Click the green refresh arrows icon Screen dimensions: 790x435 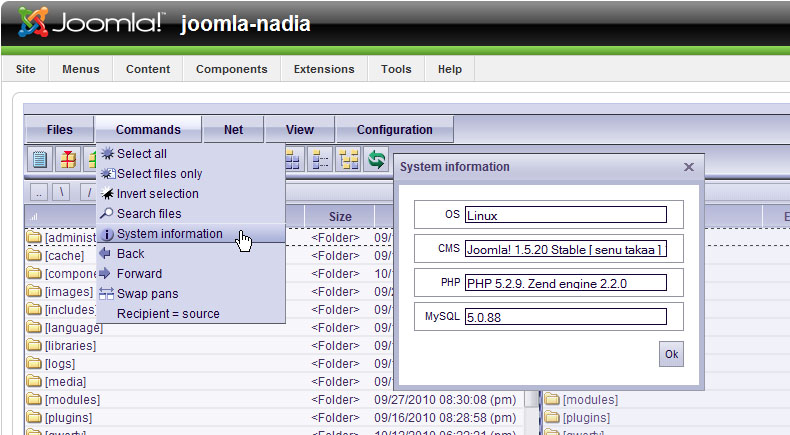point(376,160)
